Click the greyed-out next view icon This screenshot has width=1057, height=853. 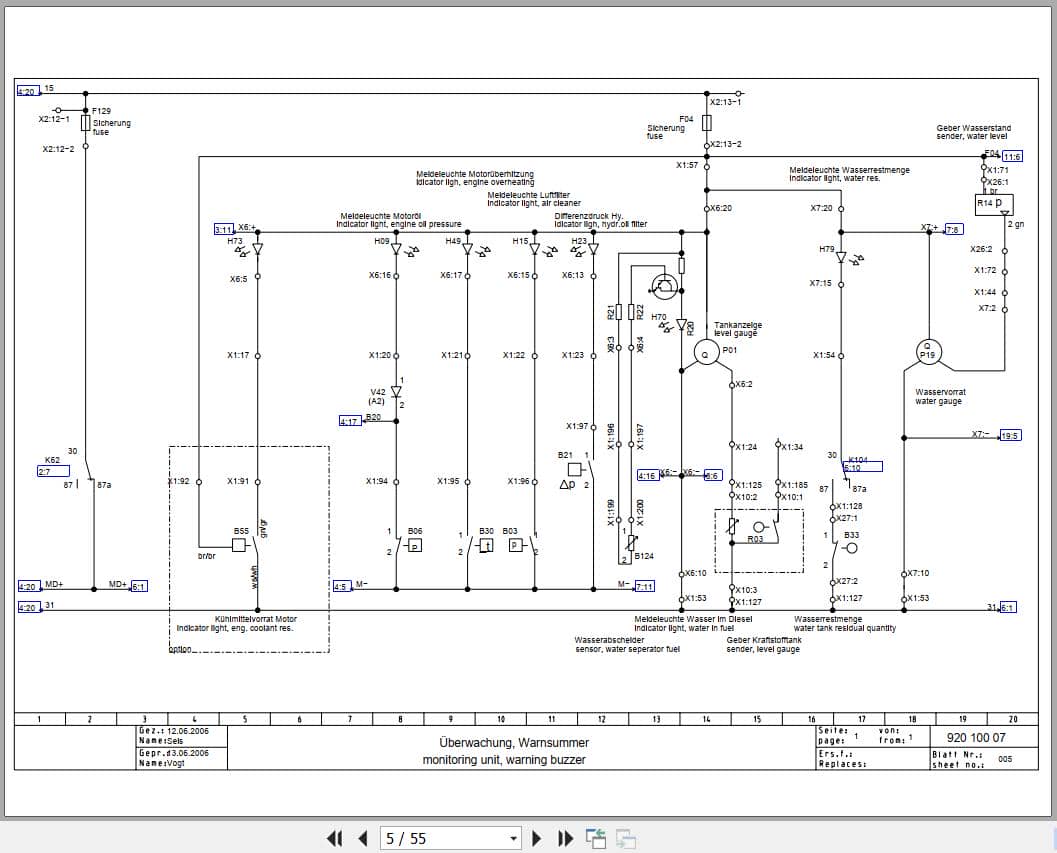(626, 838)
